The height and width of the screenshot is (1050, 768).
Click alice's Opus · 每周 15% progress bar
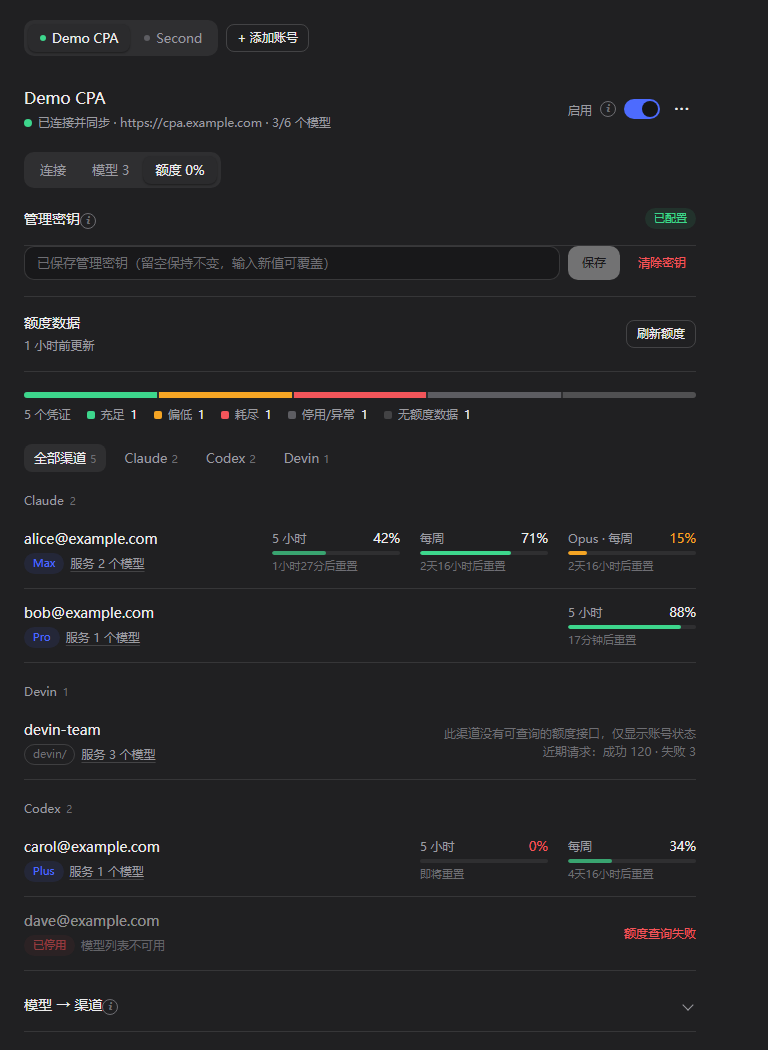[632, 553]
